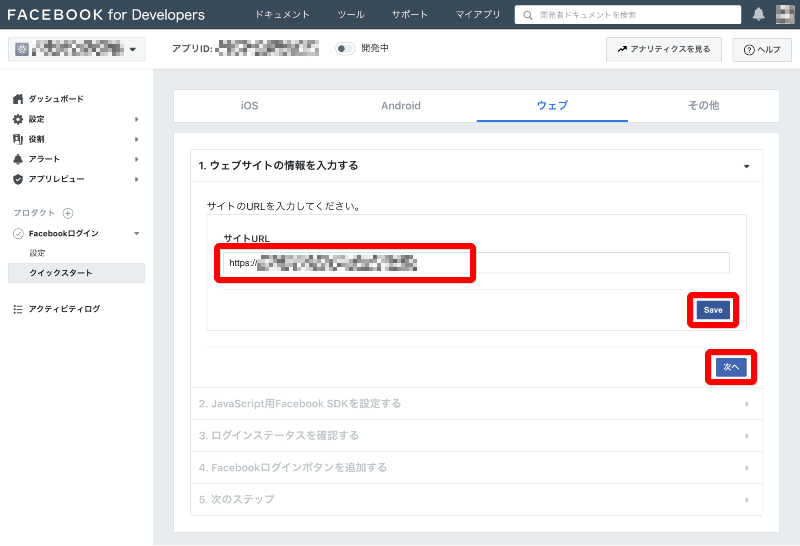Open the マイアプリ top menu
This screenshot has height=546, width=800.
click(478, 14)
